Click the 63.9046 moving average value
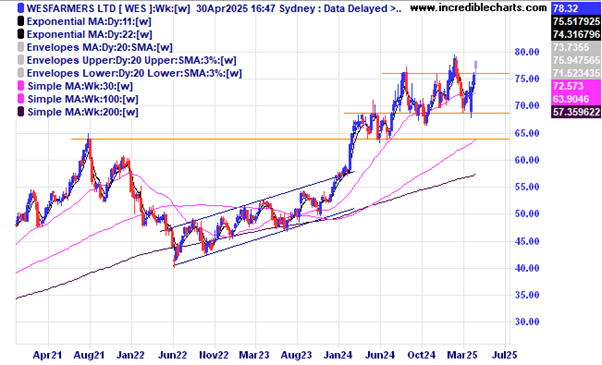 pos(576,99)
